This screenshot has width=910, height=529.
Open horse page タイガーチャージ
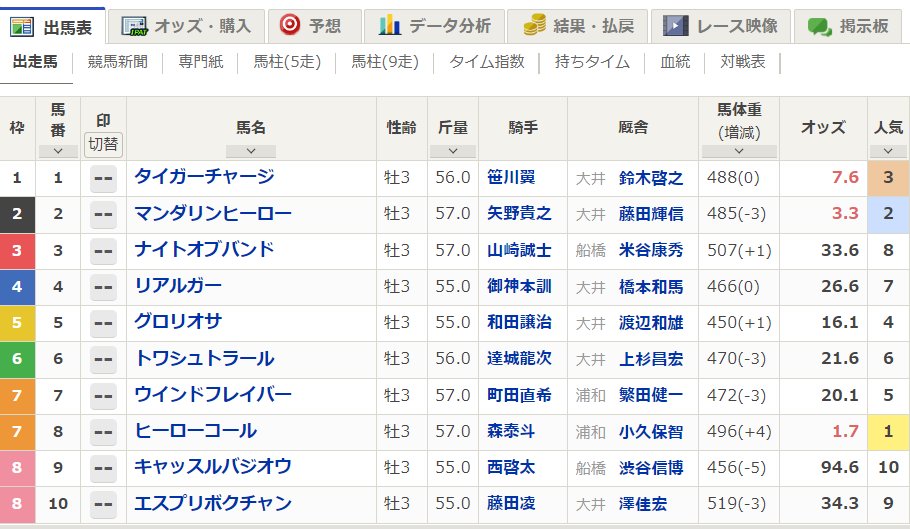click(204, 176)
